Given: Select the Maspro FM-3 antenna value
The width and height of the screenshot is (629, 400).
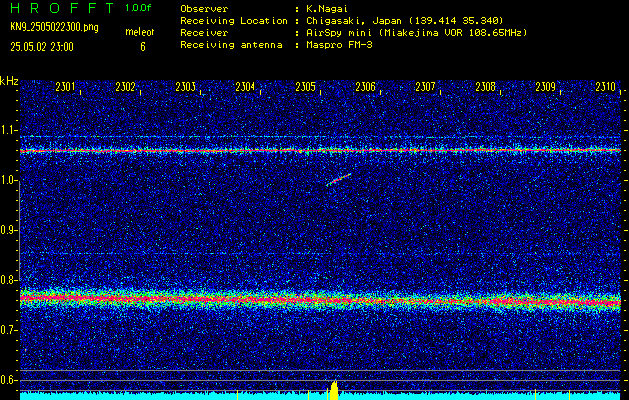Looking at the screenshot, I should 339,45.
